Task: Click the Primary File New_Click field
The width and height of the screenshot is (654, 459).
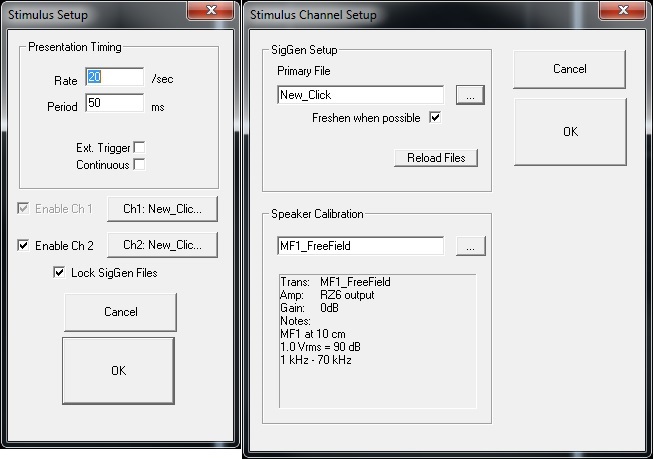Action: click(x=360, y=95)
